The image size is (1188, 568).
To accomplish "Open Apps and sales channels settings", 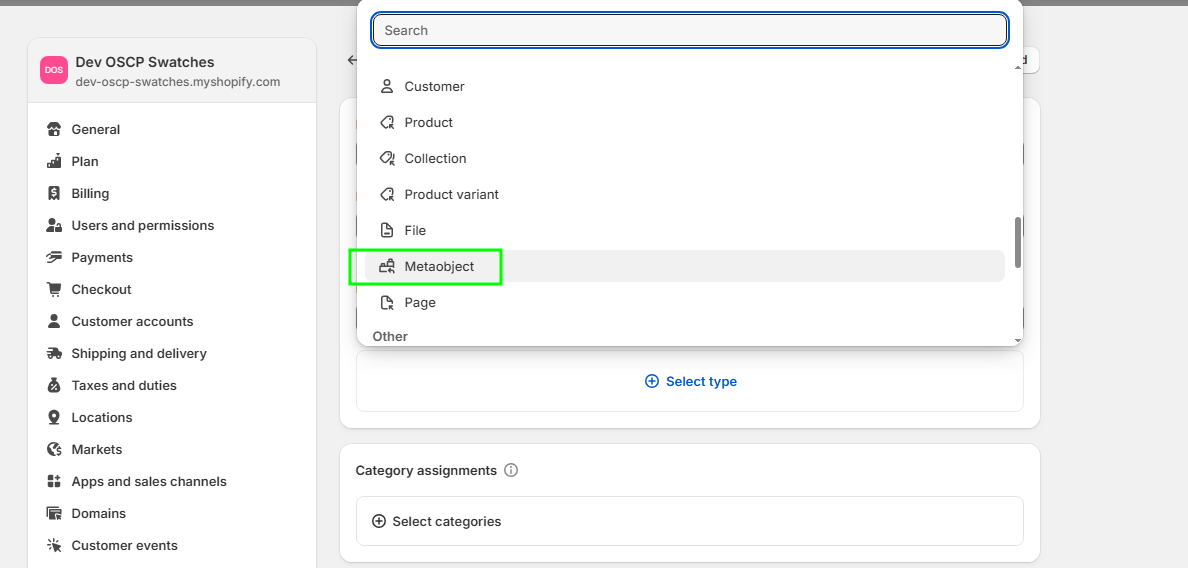I will pos(149,482).
